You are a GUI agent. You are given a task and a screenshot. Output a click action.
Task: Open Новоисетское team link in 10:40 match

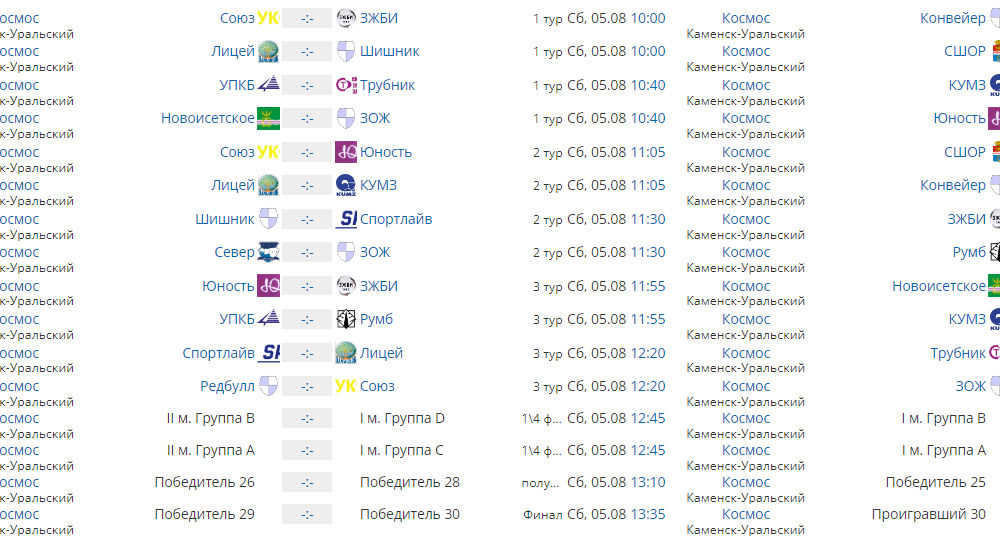tap(207, 119)
